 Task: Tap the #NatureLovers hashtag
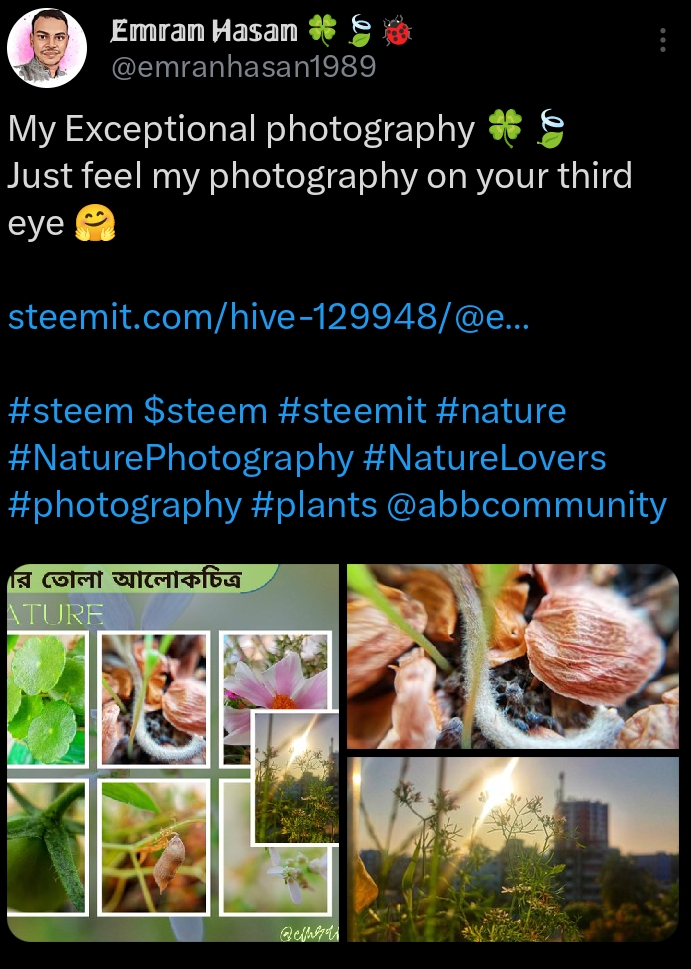pyautogui.click(x=485, y=458)
